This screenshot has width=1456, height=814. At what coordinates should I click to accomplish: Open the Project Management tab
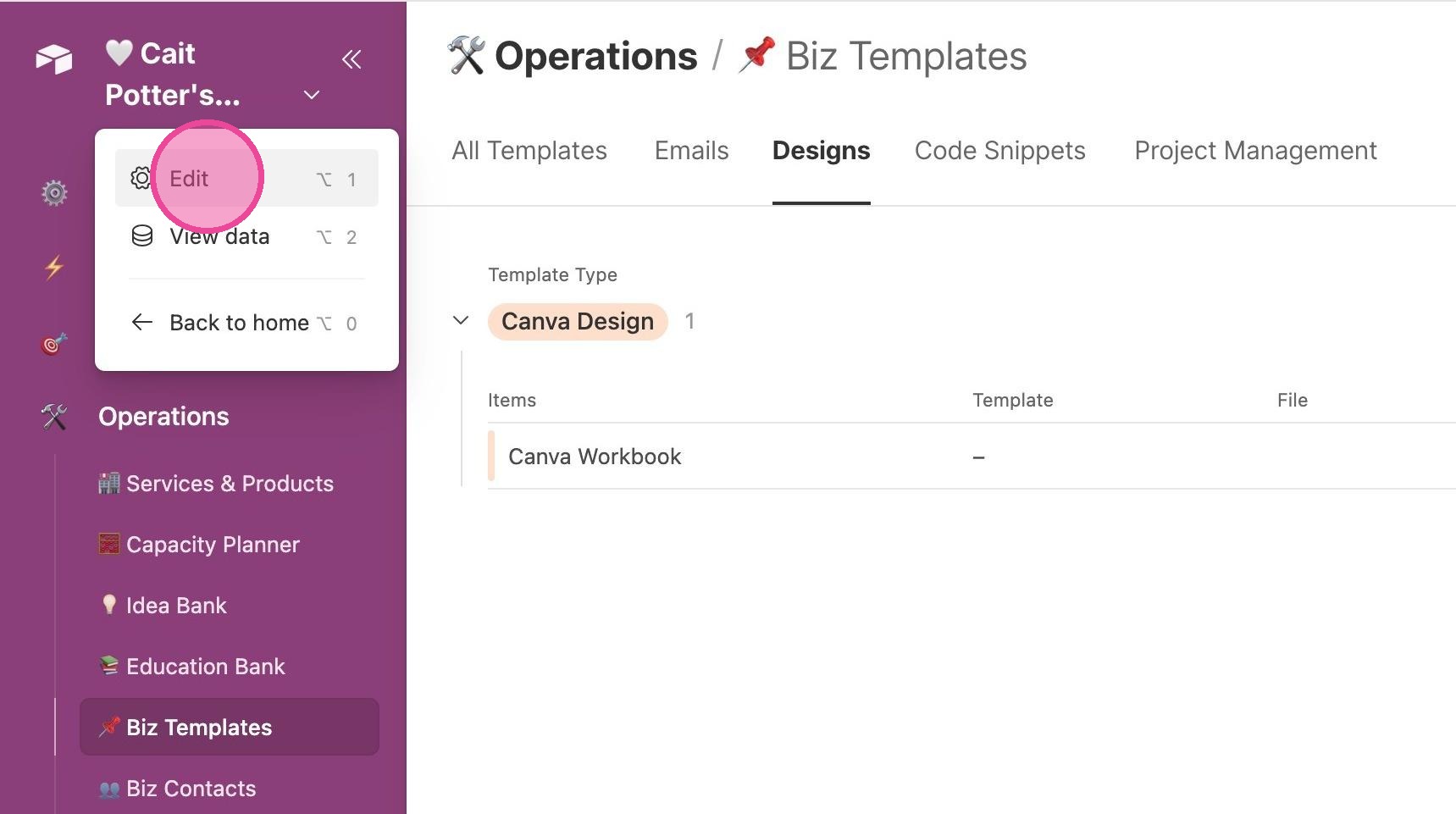pyautogui.click(x=1255, y=151)
